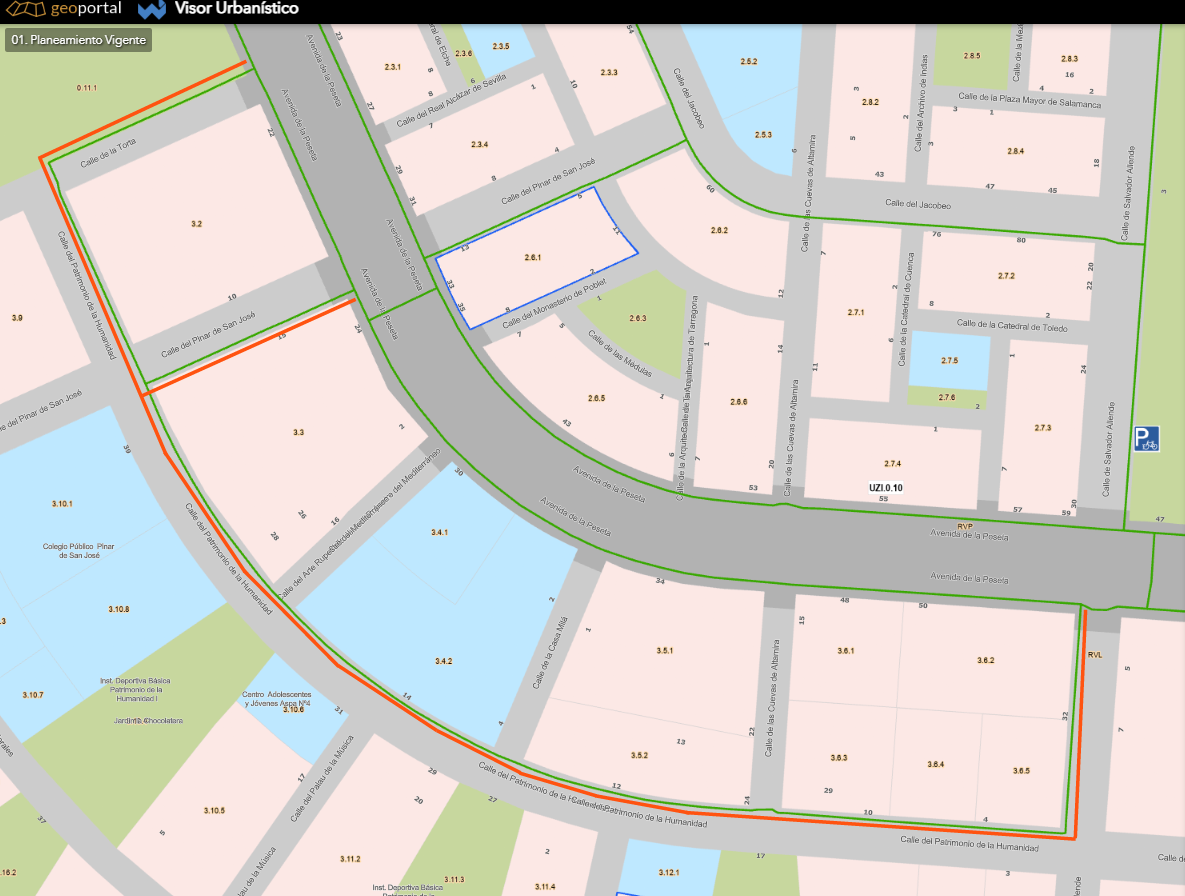Click parcel 3.6.2 on the map
1185x896 pixels.
point(985,660)
